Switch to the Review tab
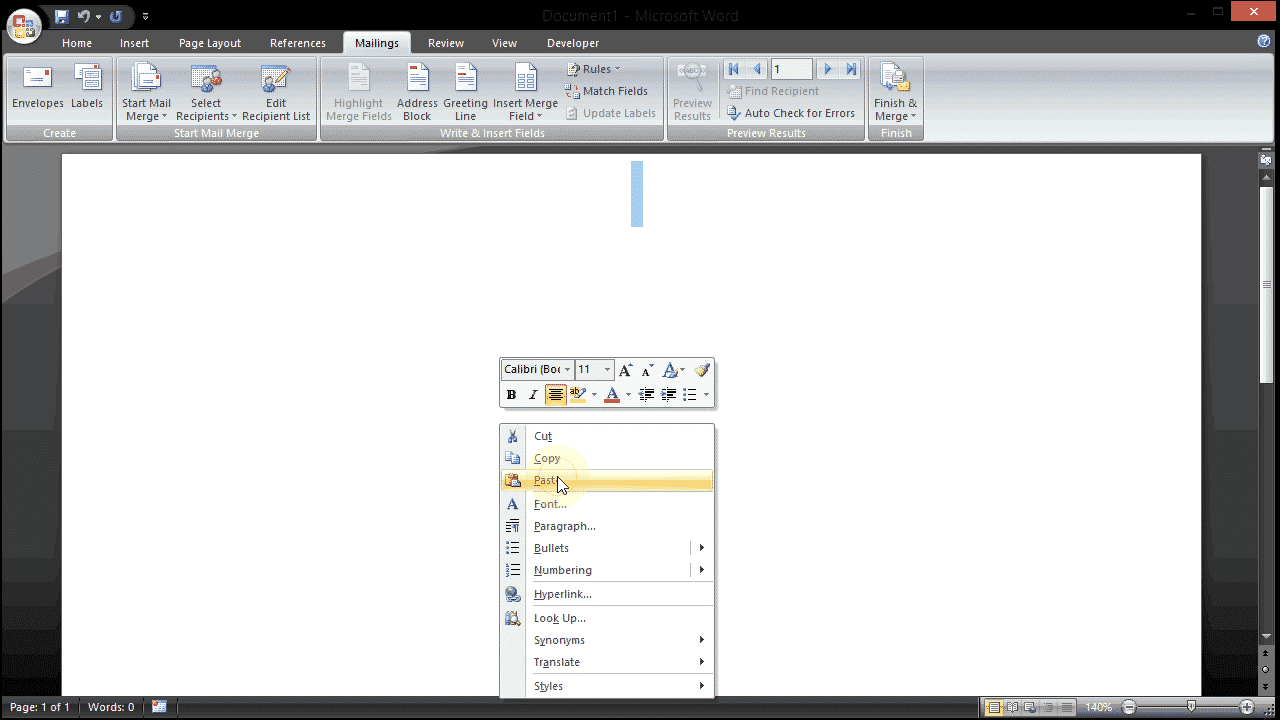The height and width of the screenshot is (720, 1280). (446, 43)
